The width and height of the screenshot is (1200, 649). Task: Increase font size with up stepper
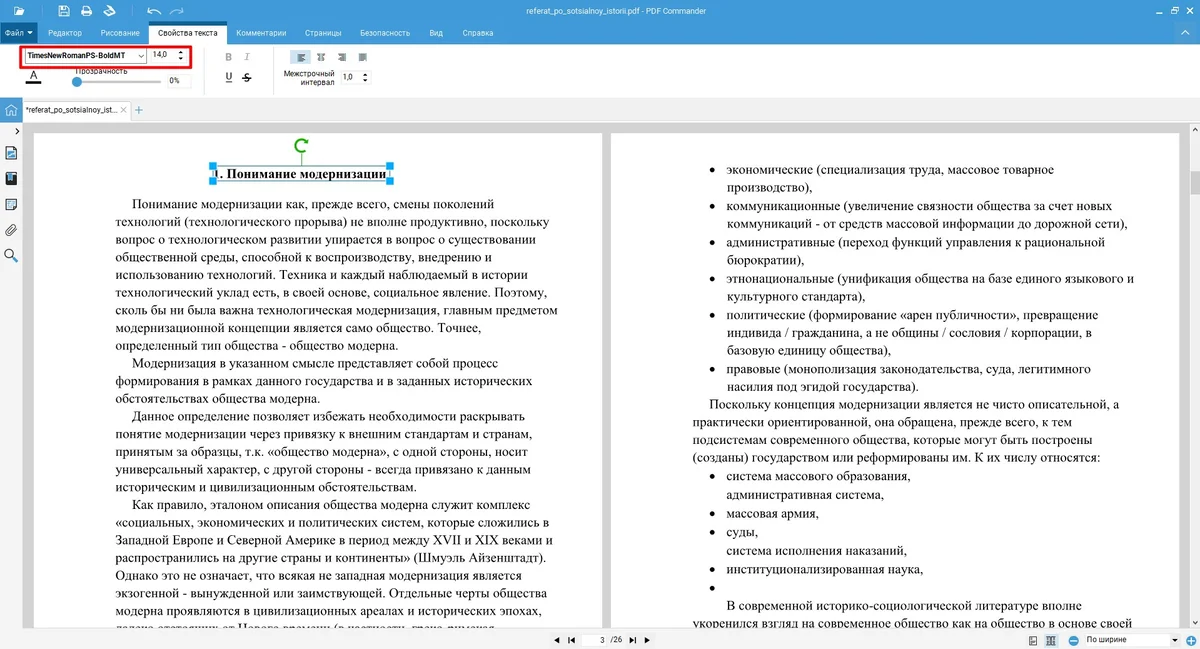click(x=181, y=52)
